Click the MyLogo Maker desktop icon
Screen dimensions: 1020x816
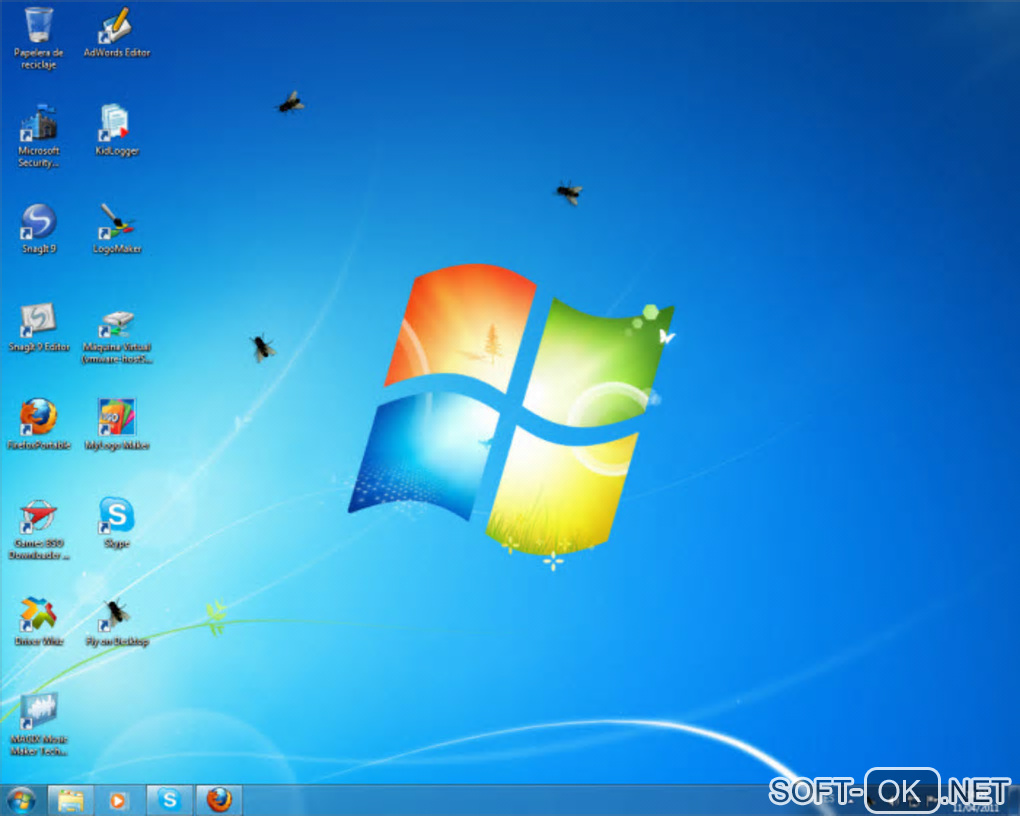(117, 425)
